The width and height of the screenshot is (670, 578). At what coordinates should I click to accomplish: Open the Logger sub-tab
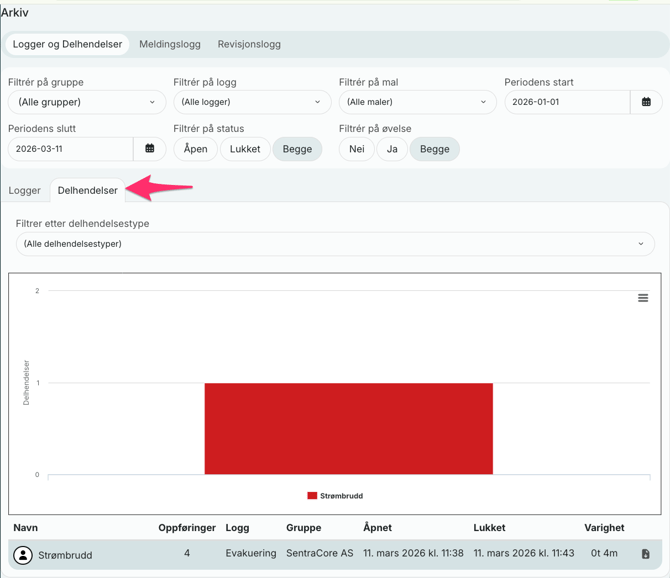(x=25, y=190)
